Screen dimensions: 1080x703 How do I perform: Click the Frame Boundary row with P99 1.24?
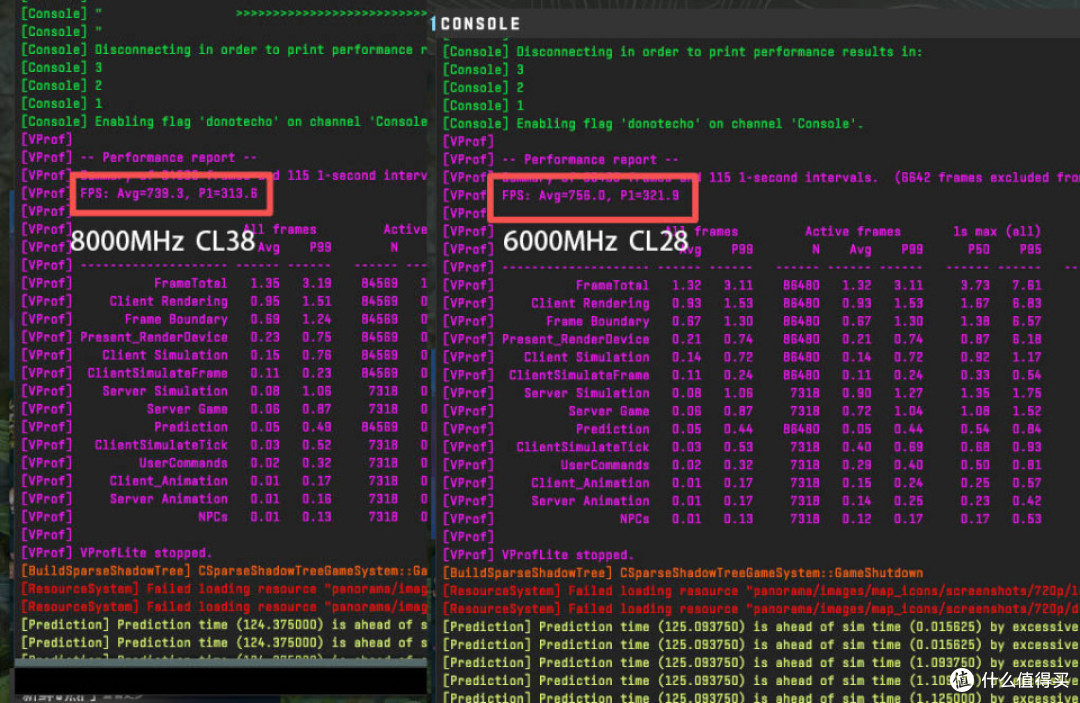pyautogui.click(x=225, y=319)
